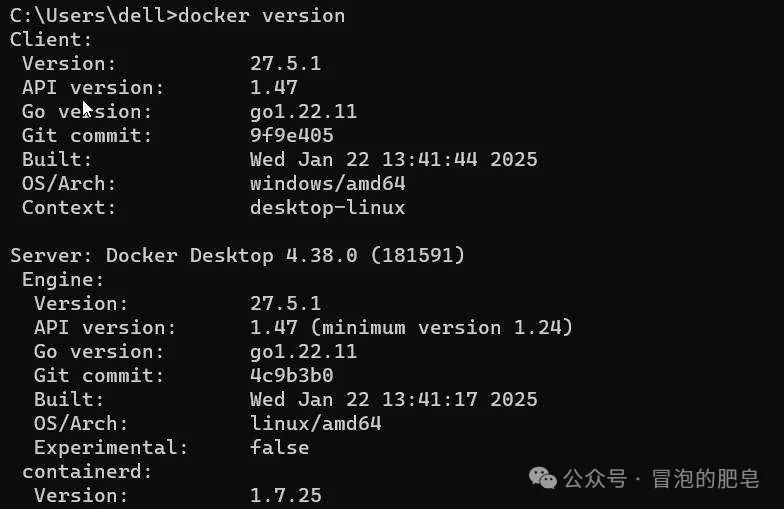Viewport: 784px width, 509px height.
Task: Click the WeChat logo in the watermark
Action: tap(544, 479)
